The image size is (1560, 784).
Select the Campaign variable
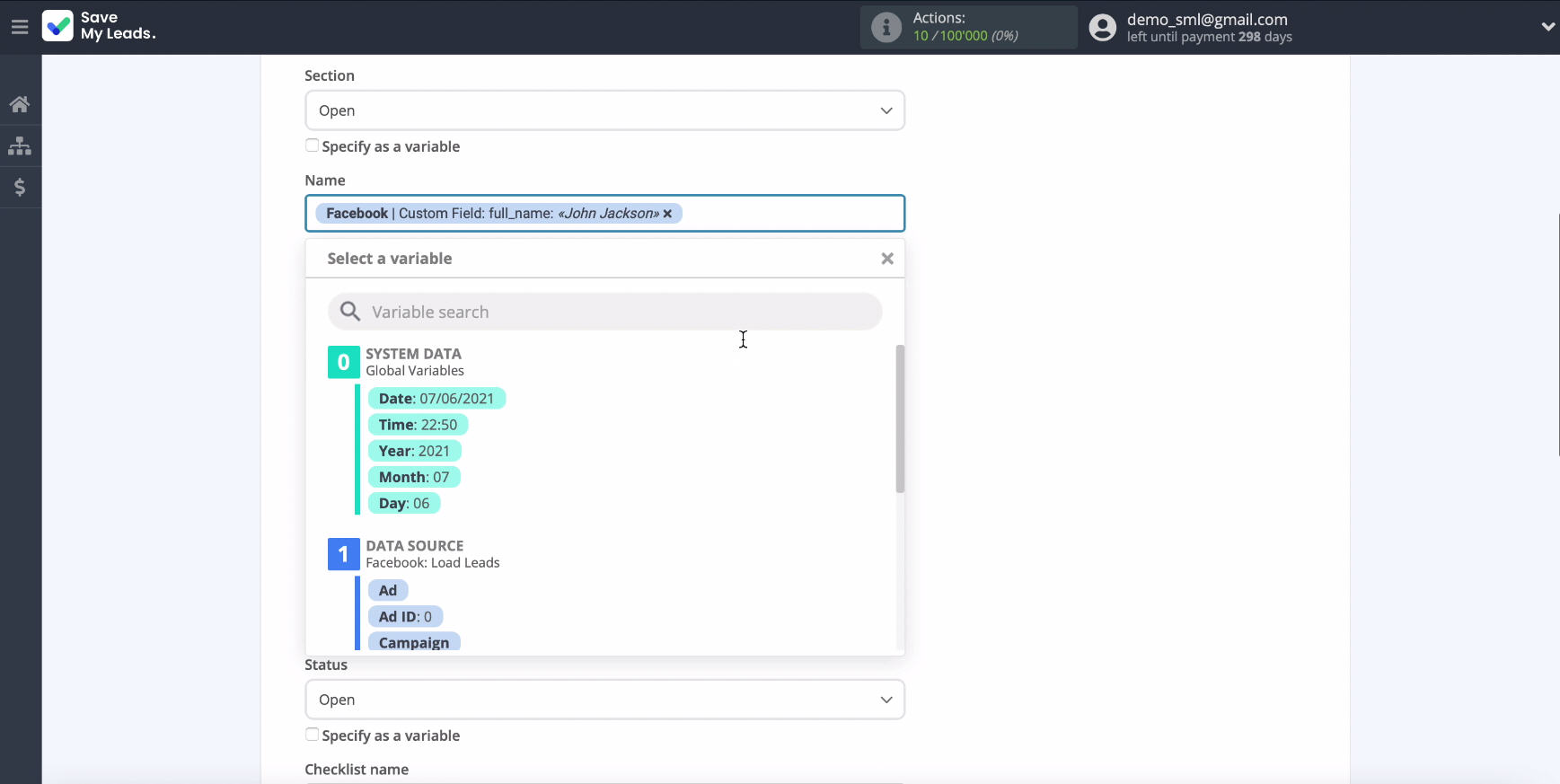(414, 642)
